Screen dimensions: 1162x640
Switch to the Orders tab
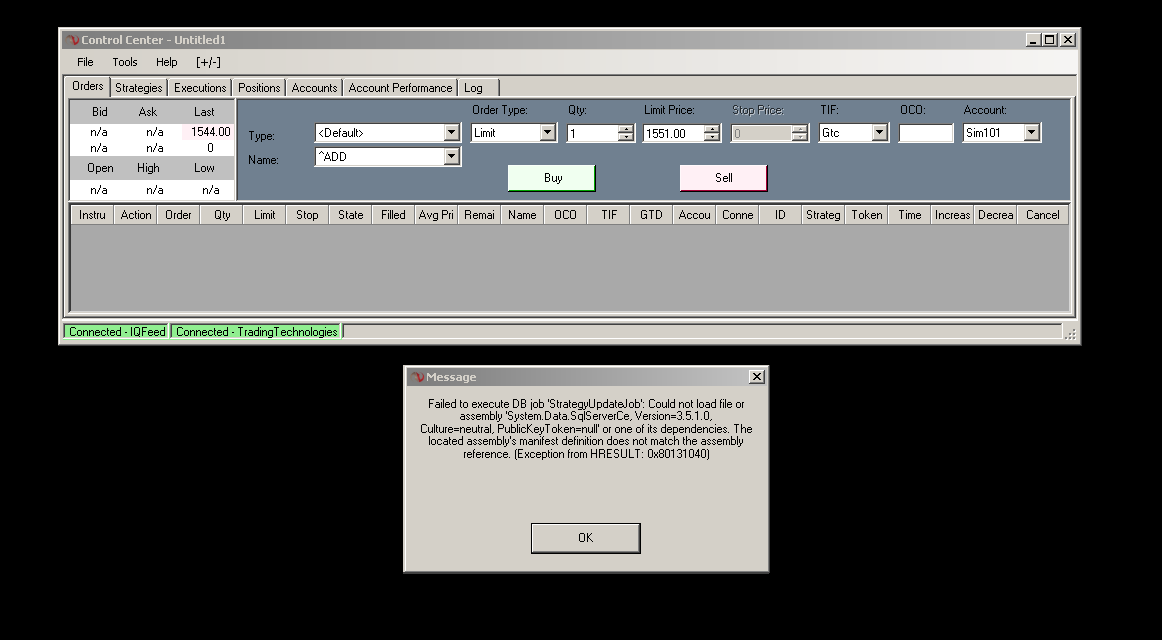coord(87,87)
